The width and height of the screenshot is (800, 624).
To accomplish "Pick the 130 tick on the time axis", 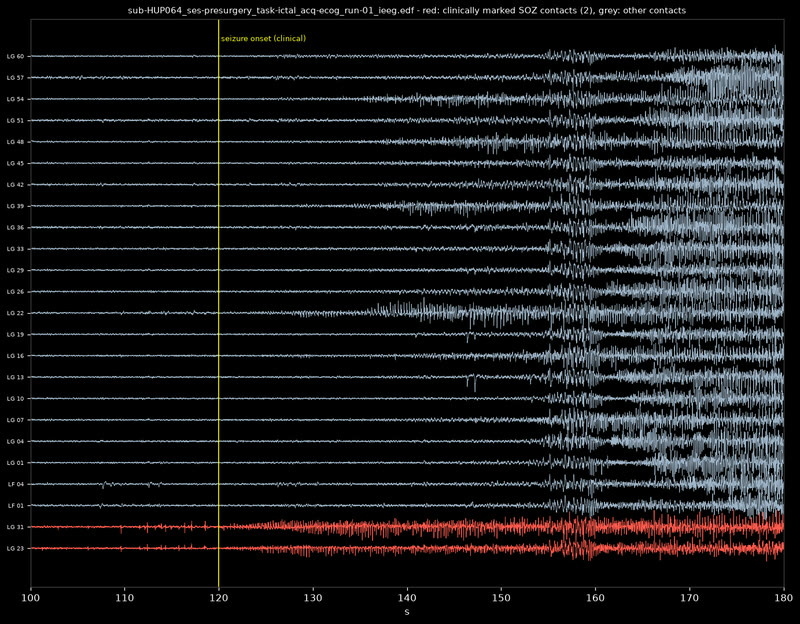I will [313, 597].
